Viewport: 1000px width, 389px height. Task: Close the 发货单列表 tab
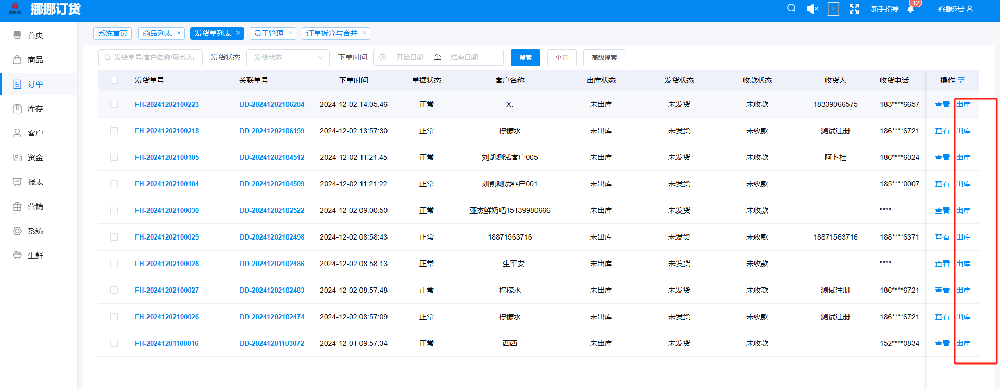point(238,33)
